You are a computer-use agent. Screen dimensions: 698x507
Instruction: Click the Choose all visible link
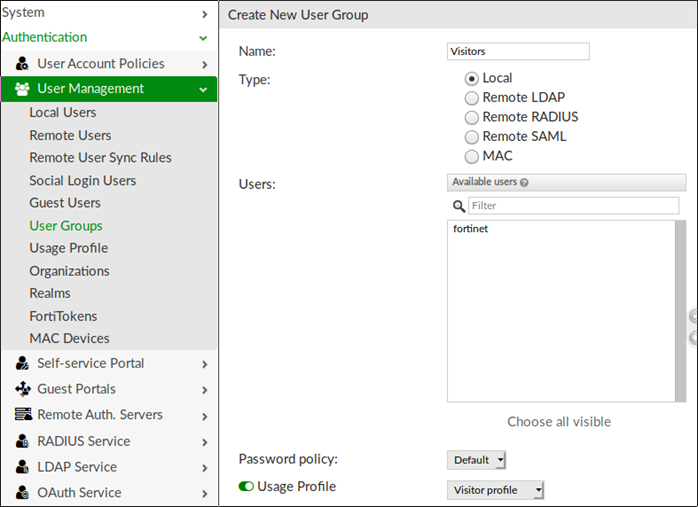click(x=559, y=421)
